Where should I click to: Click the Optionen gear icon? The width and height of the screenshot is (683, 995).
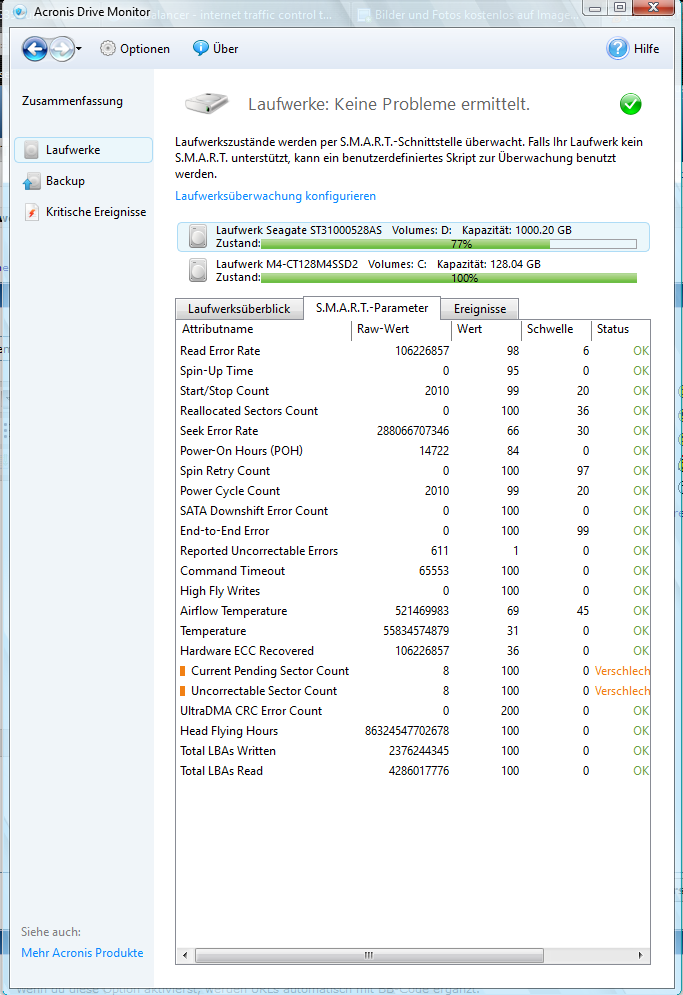[x=108, y=48]
